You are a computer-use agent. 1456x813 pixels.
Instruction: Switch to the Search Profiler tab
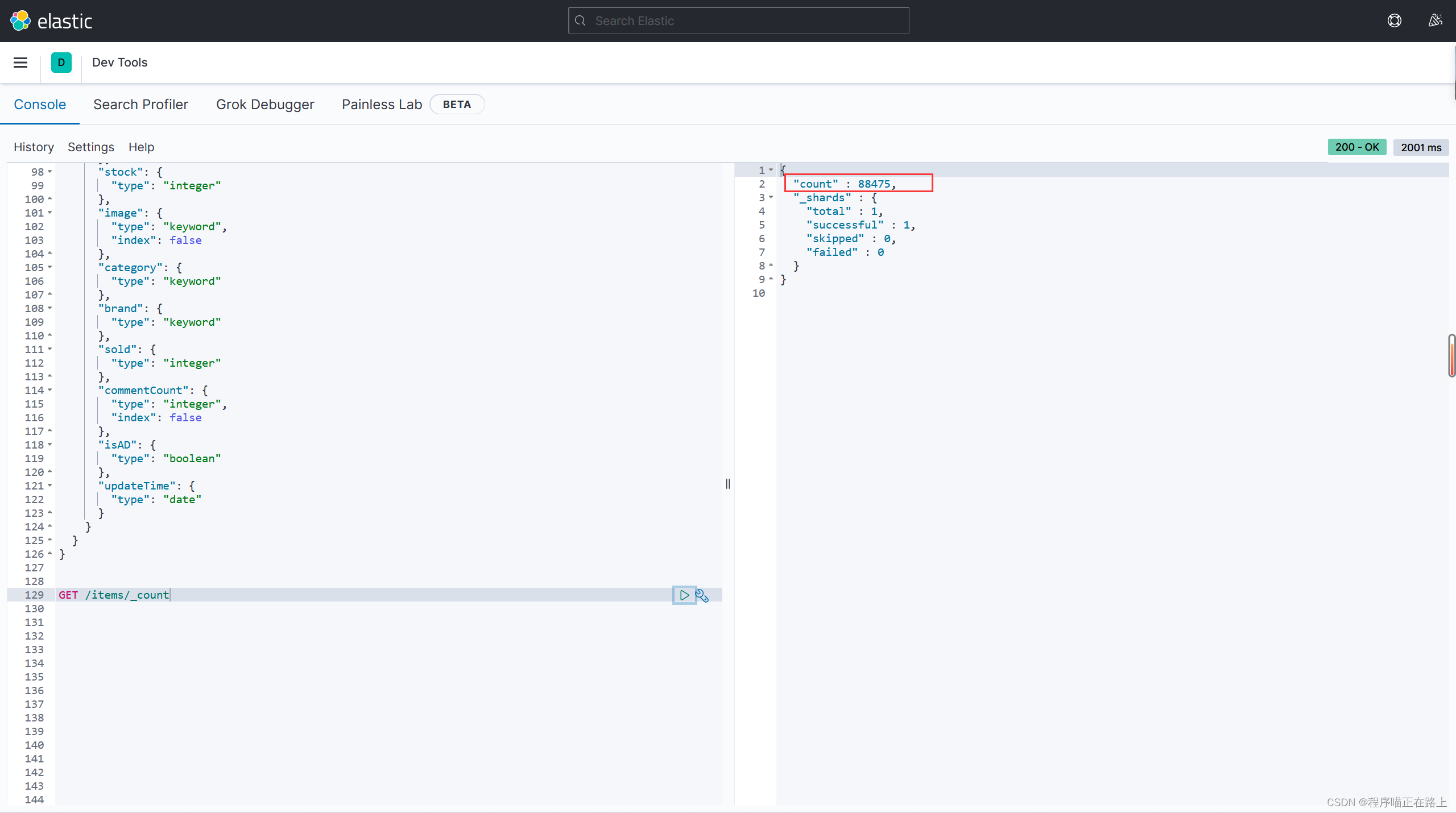click(x=140, y=105)
